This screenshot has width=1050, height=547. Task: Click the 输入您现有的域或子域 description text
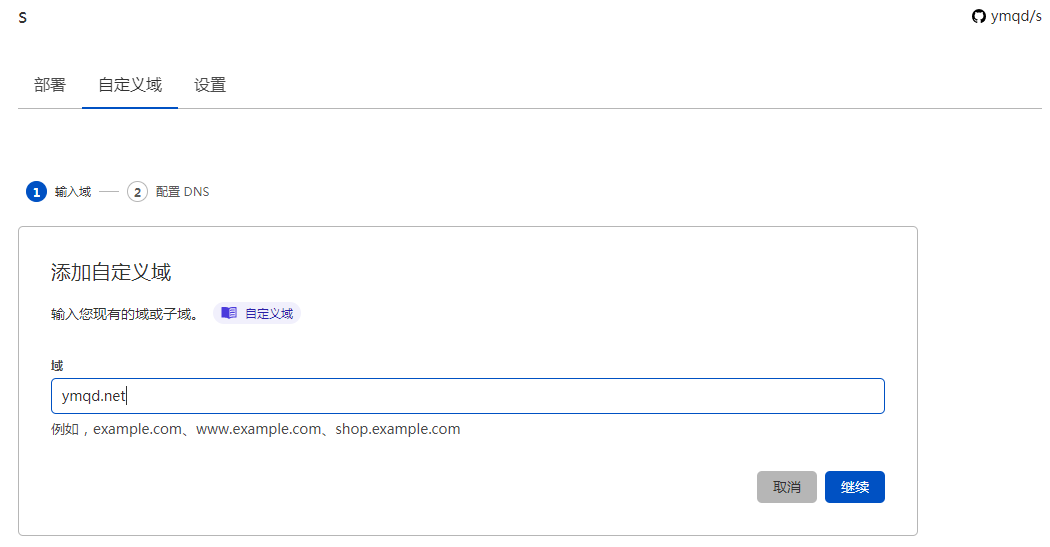click(x=124, y=314)
